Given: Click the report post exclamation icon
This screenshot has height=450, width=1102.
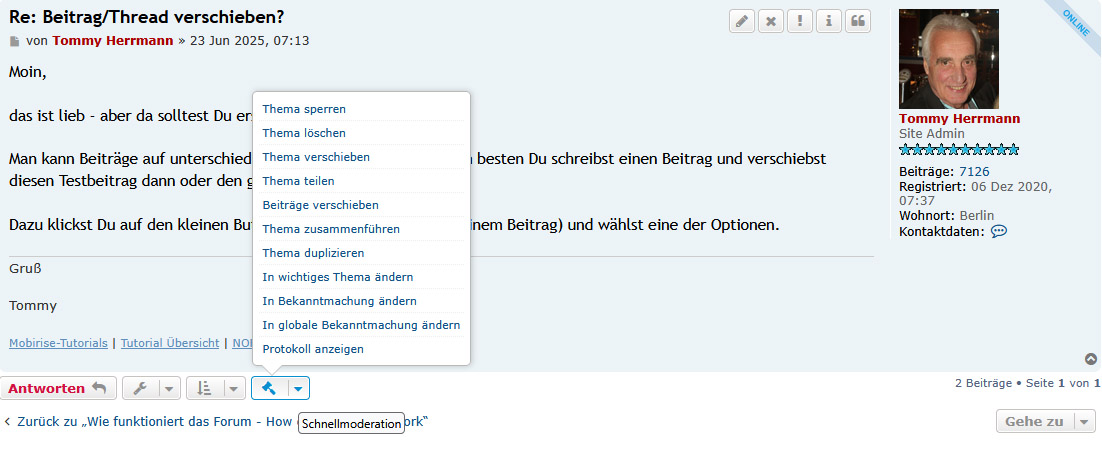Looking at the screenshot, I should (x=800, y=21).
